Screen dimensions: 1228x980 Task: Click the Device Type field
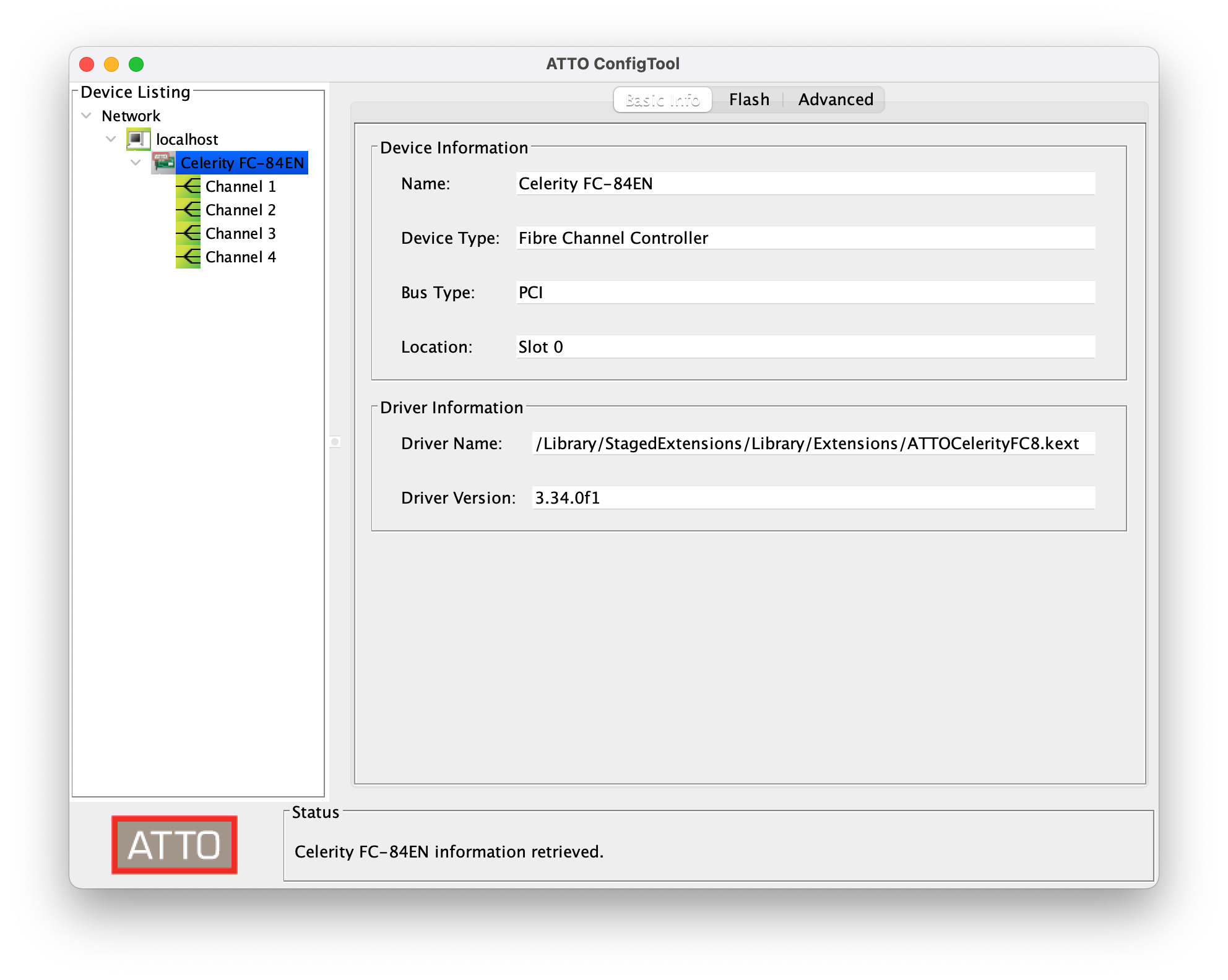click(805, 238)
